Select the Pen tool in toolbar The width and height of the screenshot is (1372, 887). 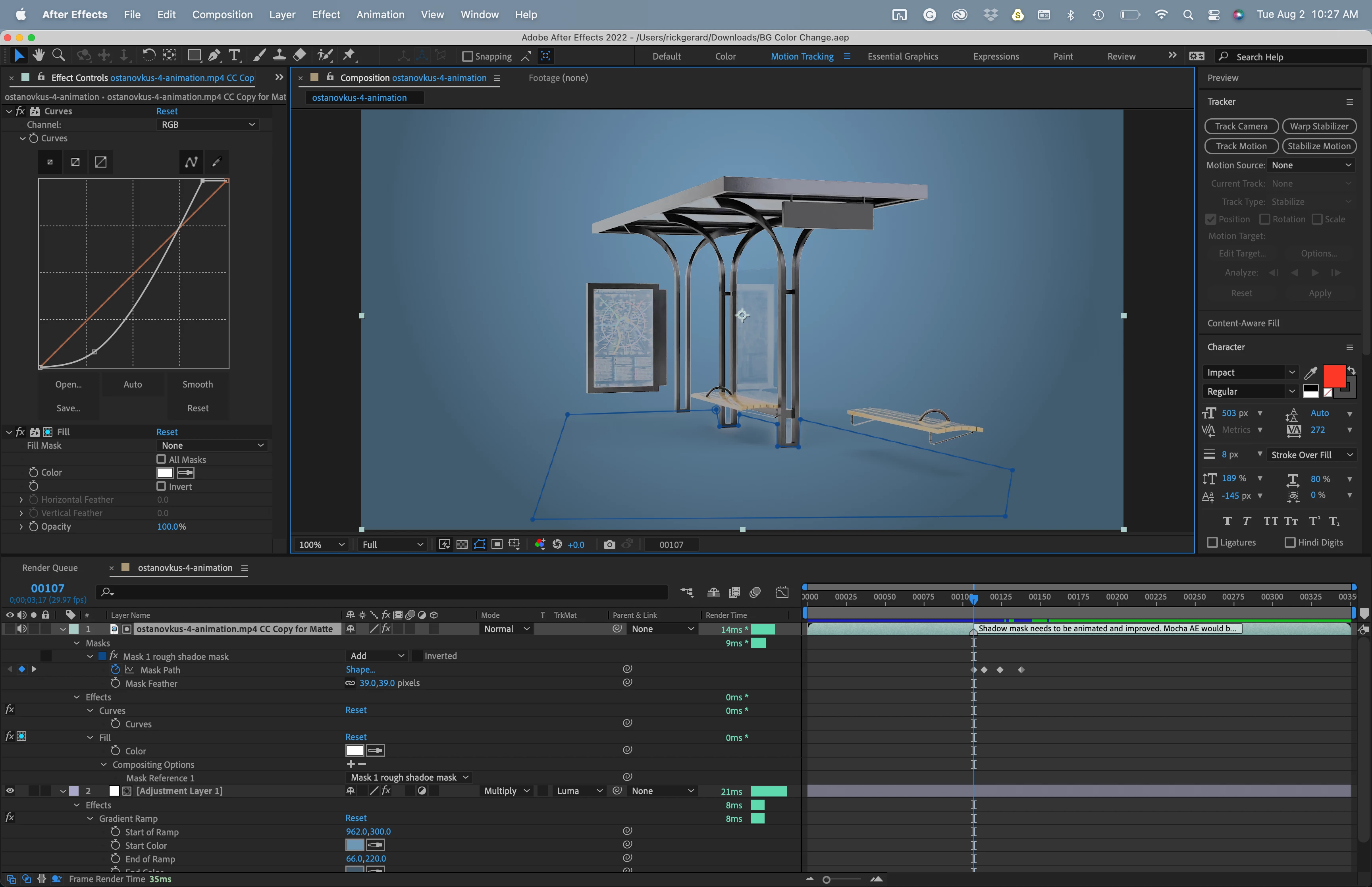click(214, 55)
